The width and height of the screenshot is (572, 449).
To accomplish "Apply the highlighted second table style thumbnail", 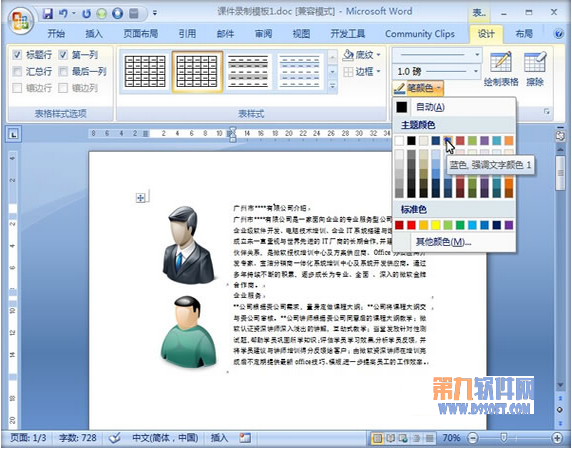I will click(197, 71).
